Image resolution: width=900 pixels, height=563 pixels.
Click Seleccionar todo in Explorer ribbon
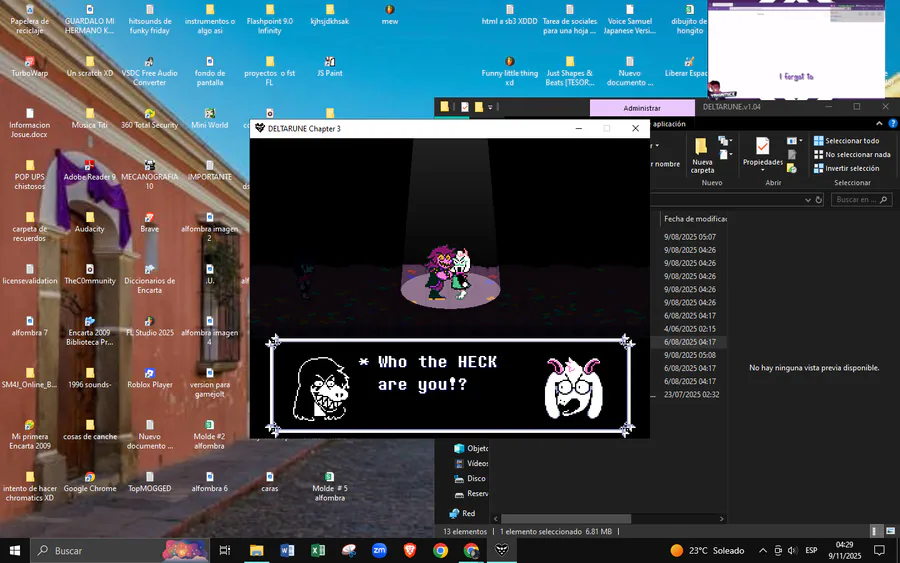(847, 141)
